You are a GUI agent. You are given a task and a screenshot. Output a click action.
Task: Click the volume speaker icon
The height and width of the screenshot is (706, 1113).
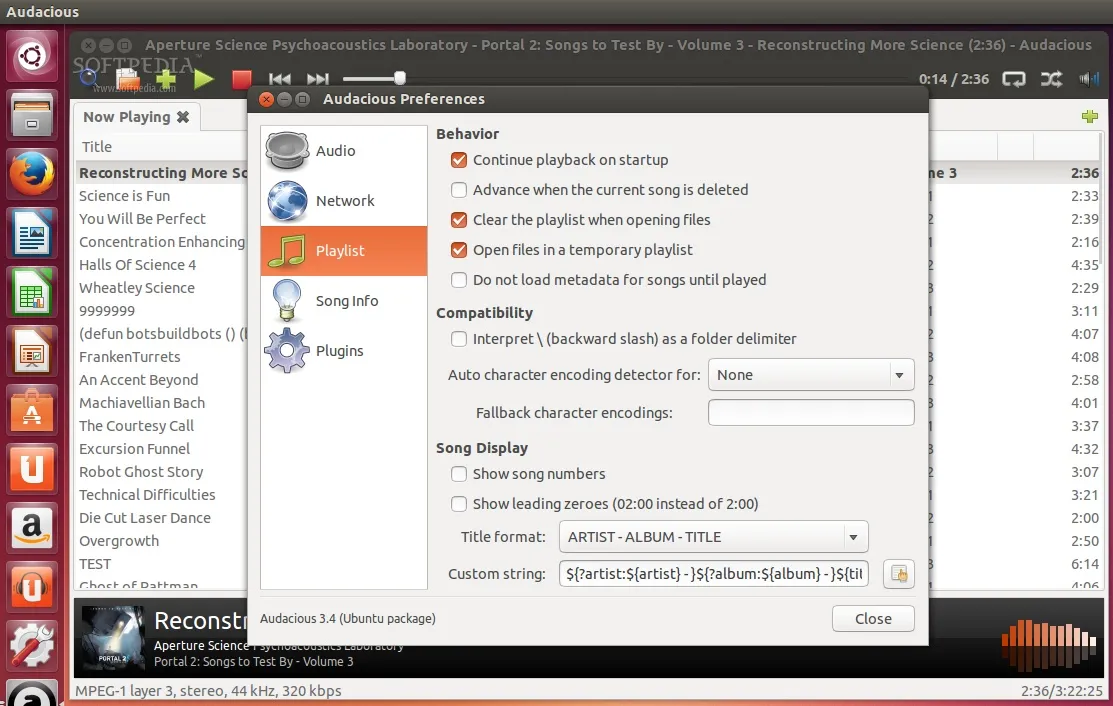(1088, 79)
